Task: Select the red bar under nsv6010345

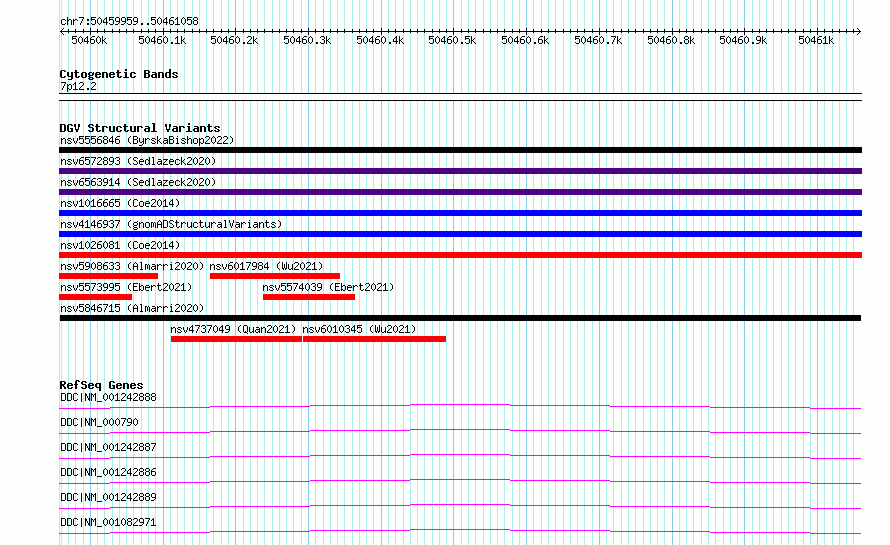Action: click(x=375, y=339)
